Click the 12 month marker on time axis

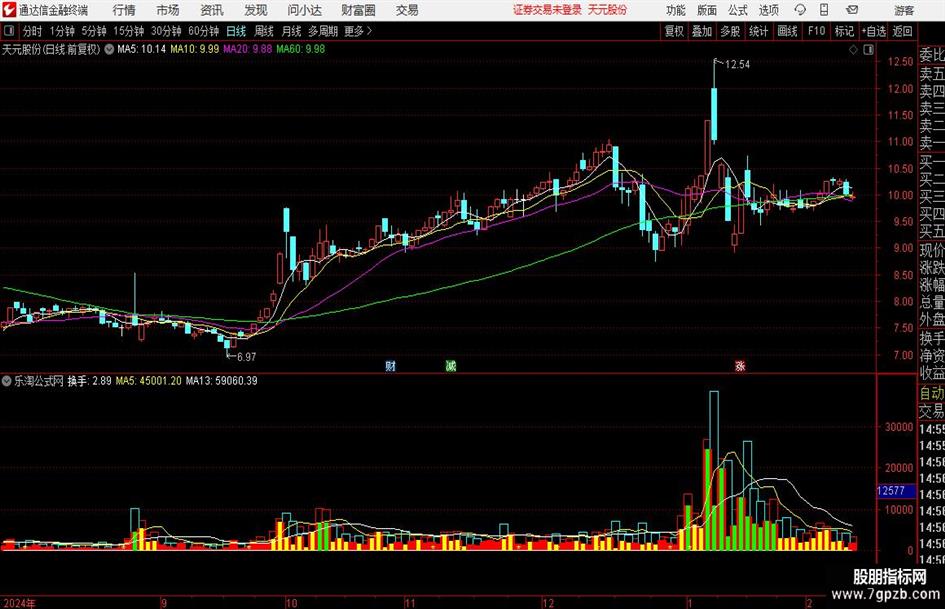pyautogui.click(x=548, y=603)
